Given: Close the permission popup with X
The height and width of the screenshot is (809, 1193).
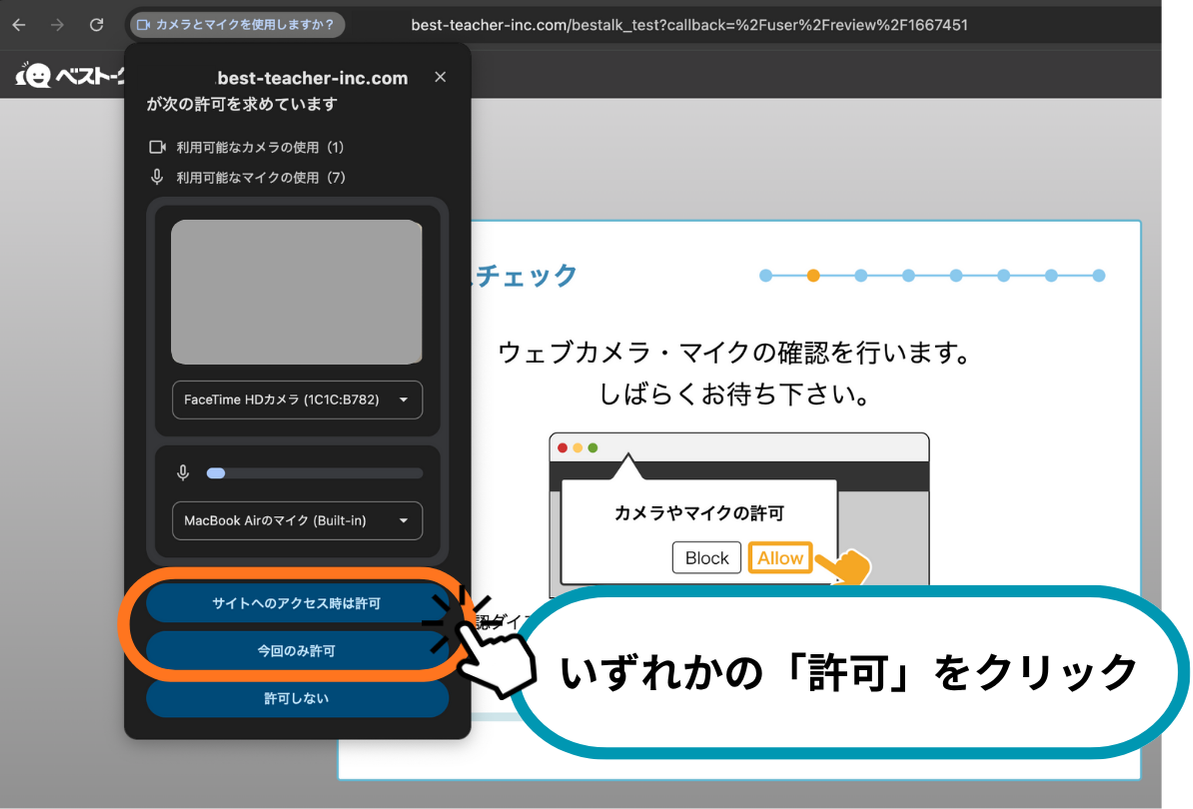Looking at the screenshot, I should [440, 77].
